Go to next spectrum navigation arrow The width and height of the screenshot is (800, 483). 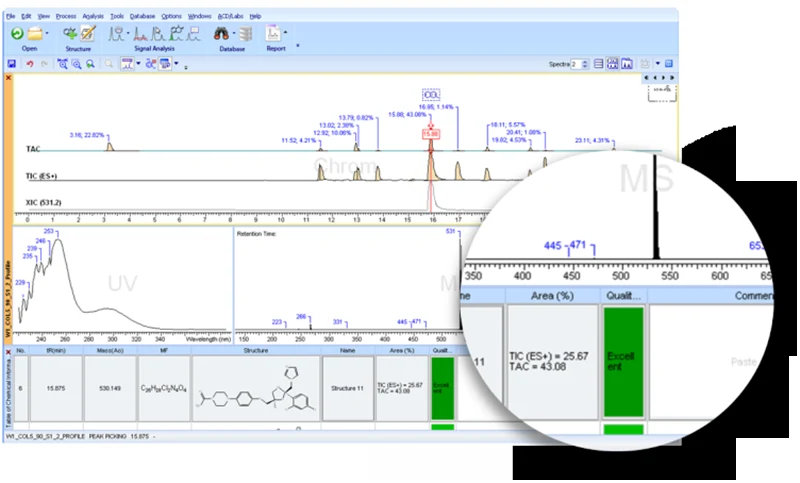pyautogui.click(x=663, y=78)
